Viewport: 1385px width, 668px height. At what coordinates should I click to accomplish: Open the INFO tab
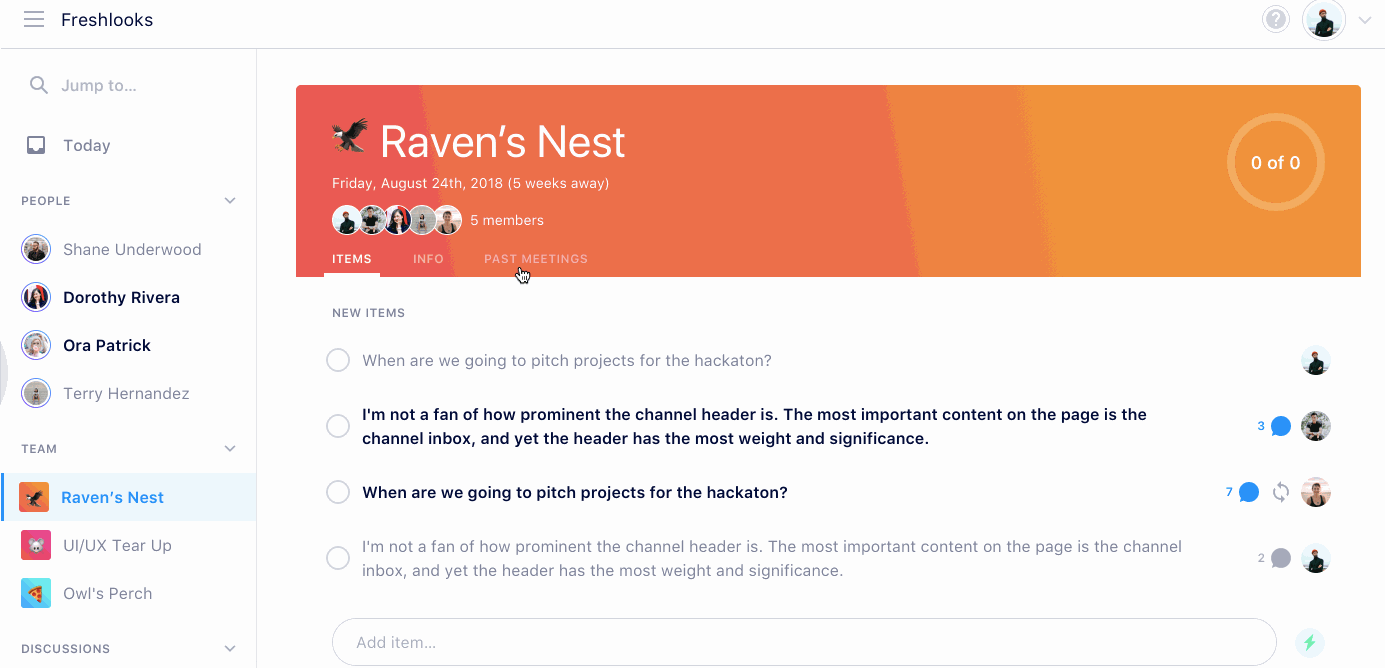(x=428, y=259)
